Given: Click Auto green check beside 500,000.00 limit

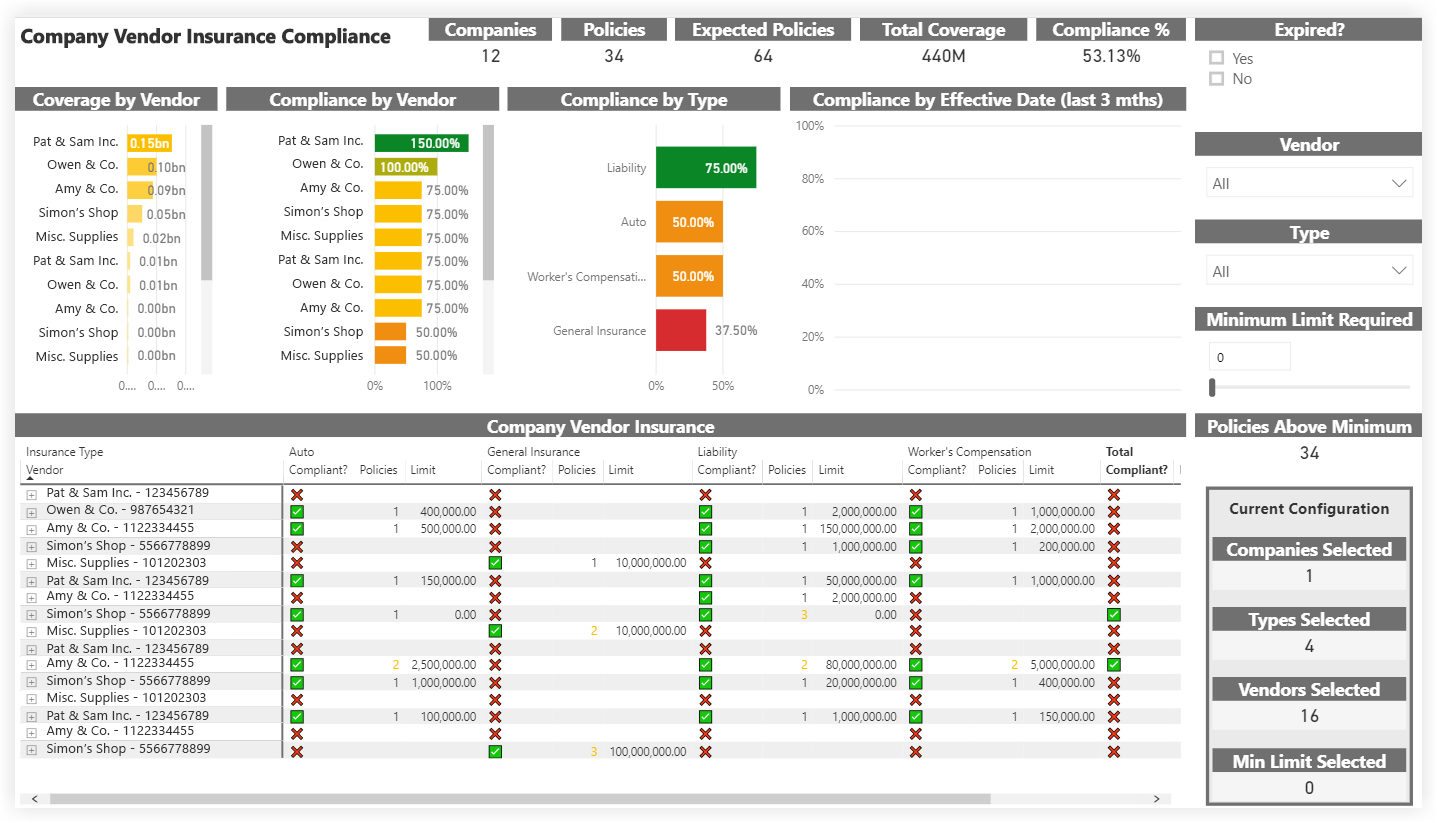Looking at the screenshot, I should tap(297, 528).
